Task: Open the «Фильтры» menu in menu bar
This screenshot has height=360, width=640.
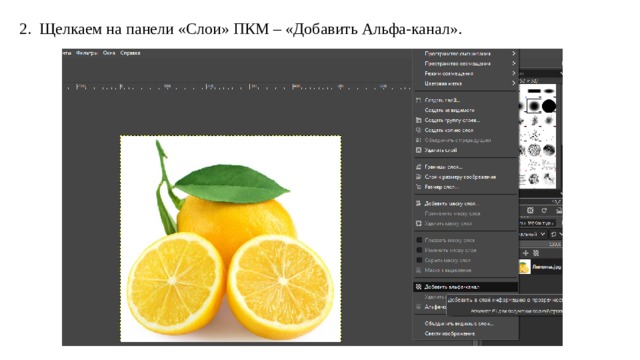Action: click(x=87, y=53)
